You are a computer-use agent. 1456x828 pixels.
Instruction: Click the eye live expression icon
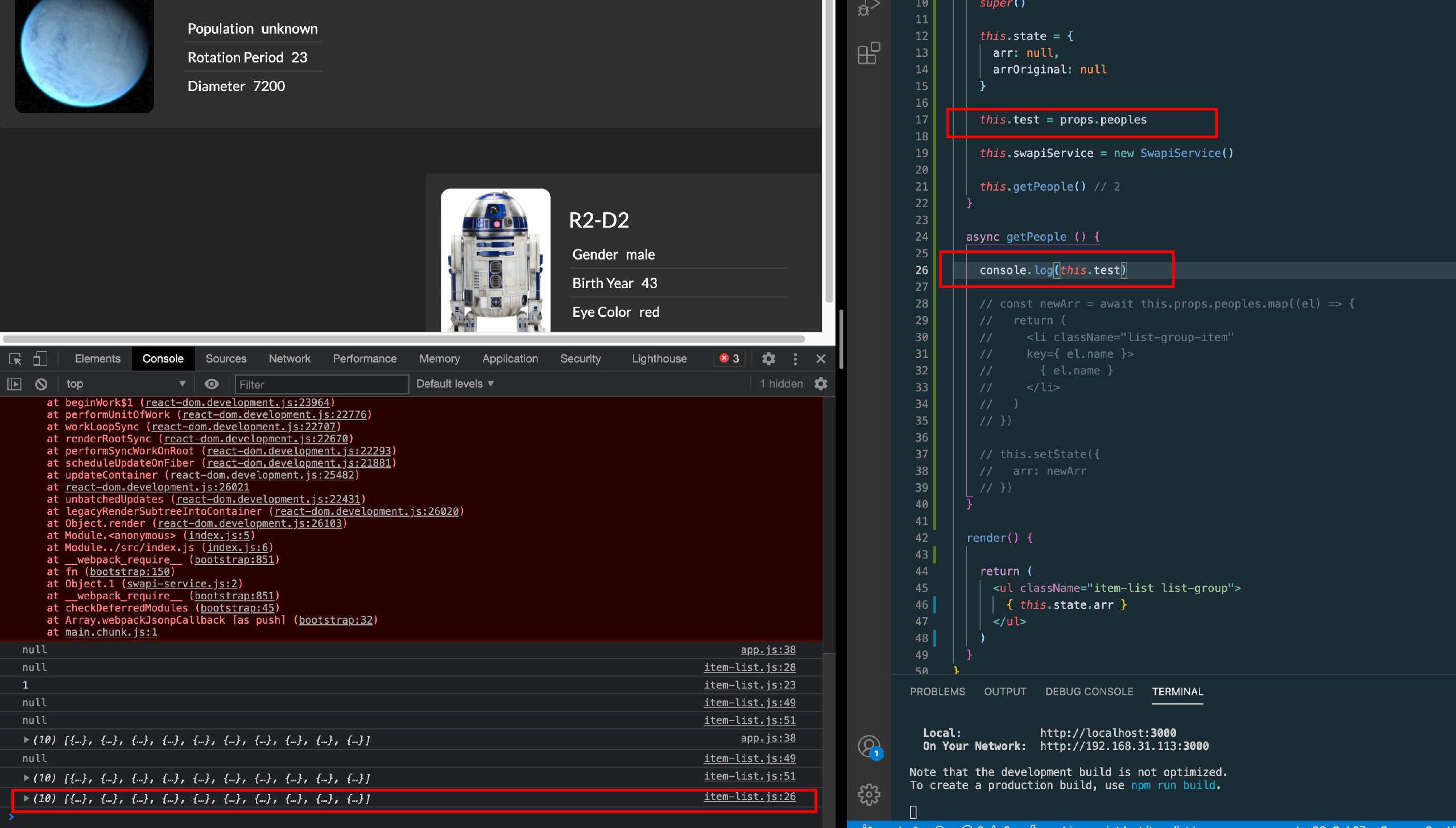(212, 384)
